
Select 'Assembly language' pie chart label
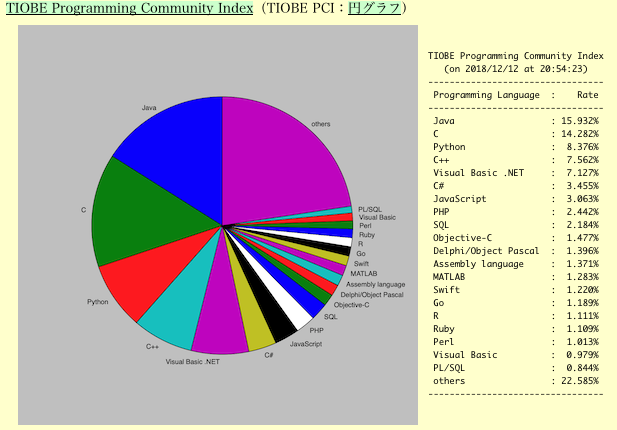tap(375, 284)
